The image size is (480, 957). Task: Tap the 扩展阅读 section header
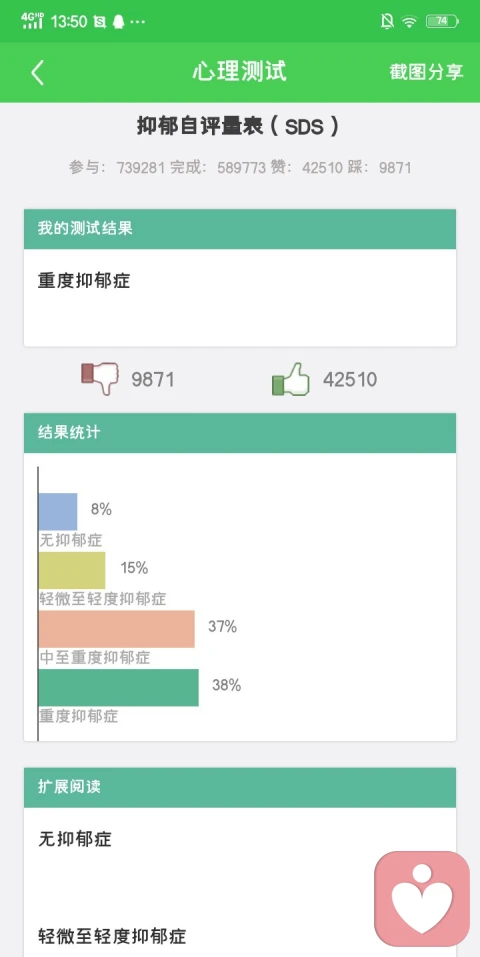(240, 787)
